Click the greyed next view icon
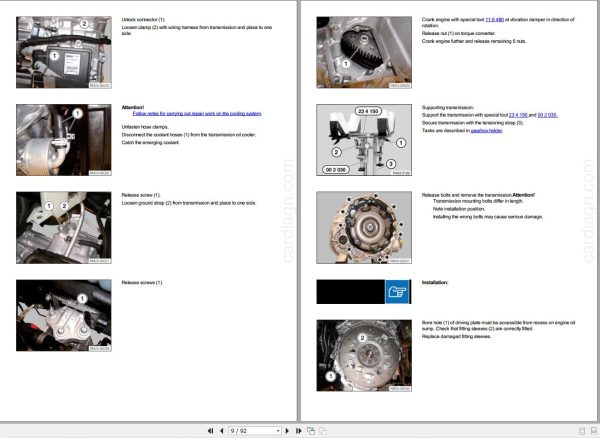 pos(323,431)
